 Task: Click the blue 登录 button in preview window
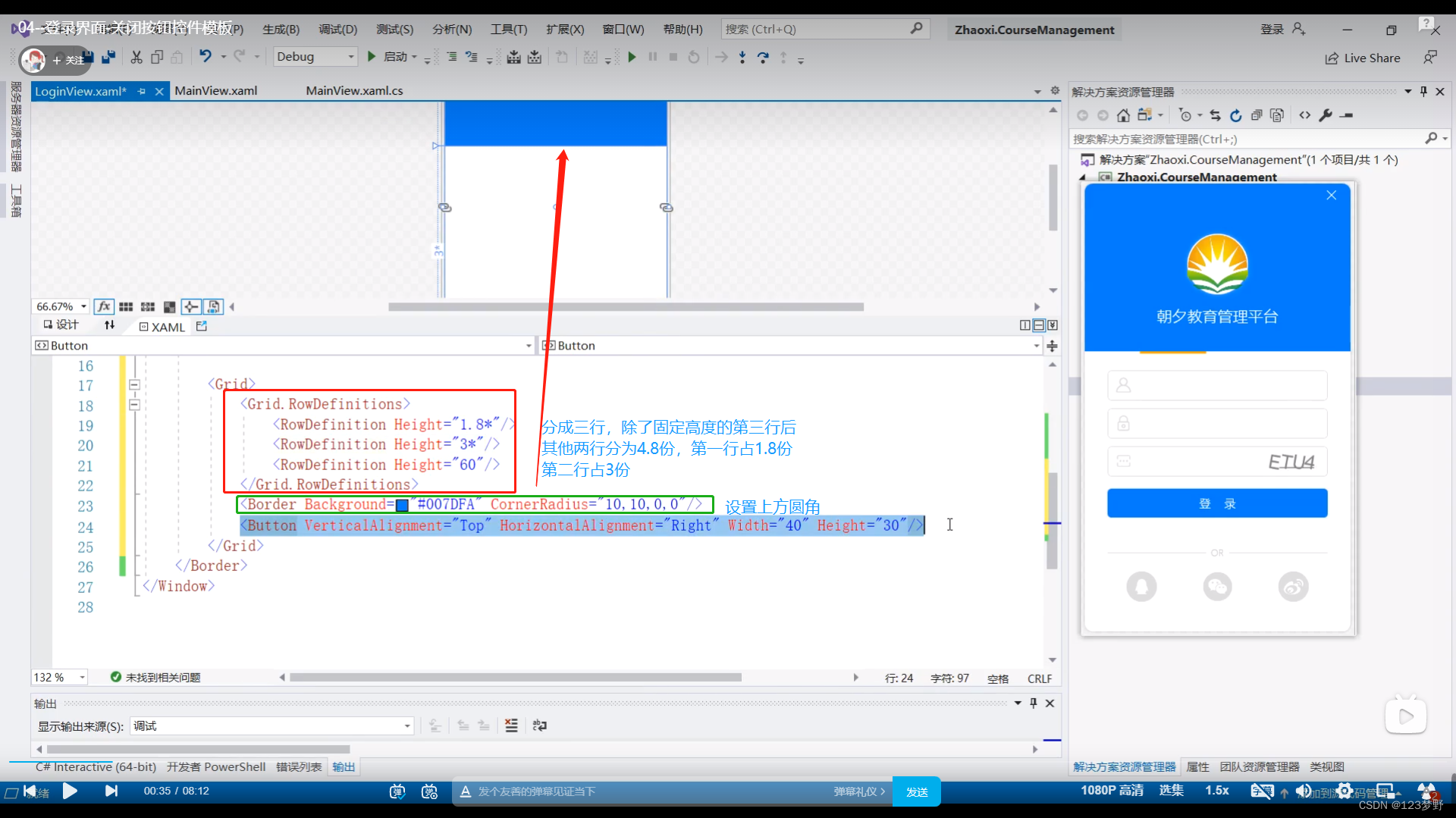(1217, 503)
